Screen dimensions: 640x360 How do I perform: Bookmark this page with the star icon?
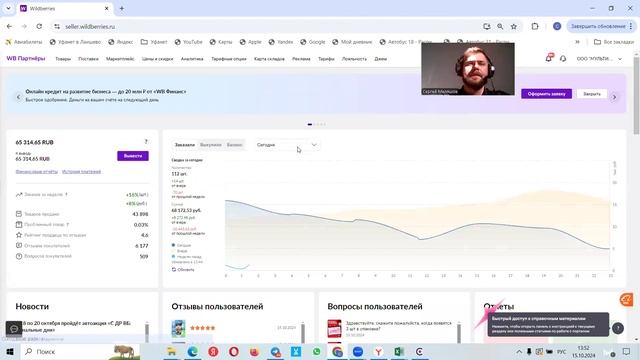click(x=514, y=27)
